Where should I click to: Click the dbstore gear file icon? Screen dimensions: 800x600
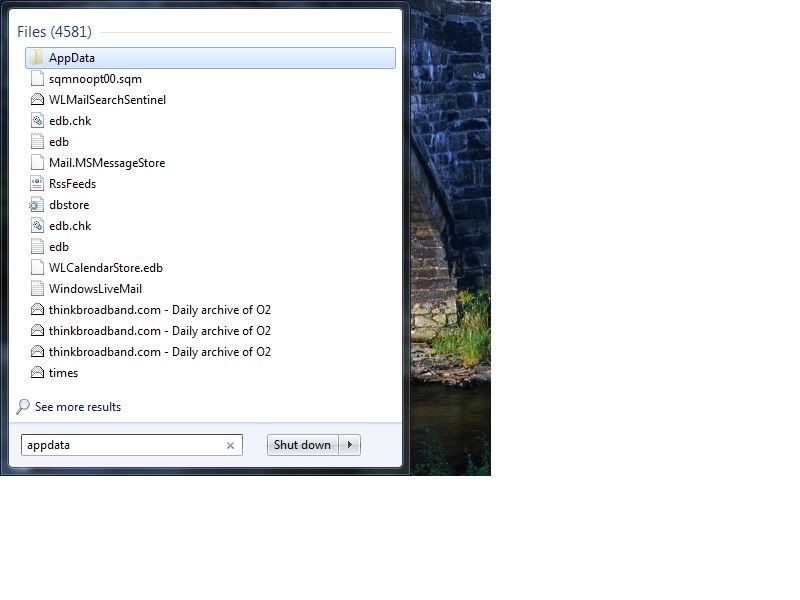36,205
